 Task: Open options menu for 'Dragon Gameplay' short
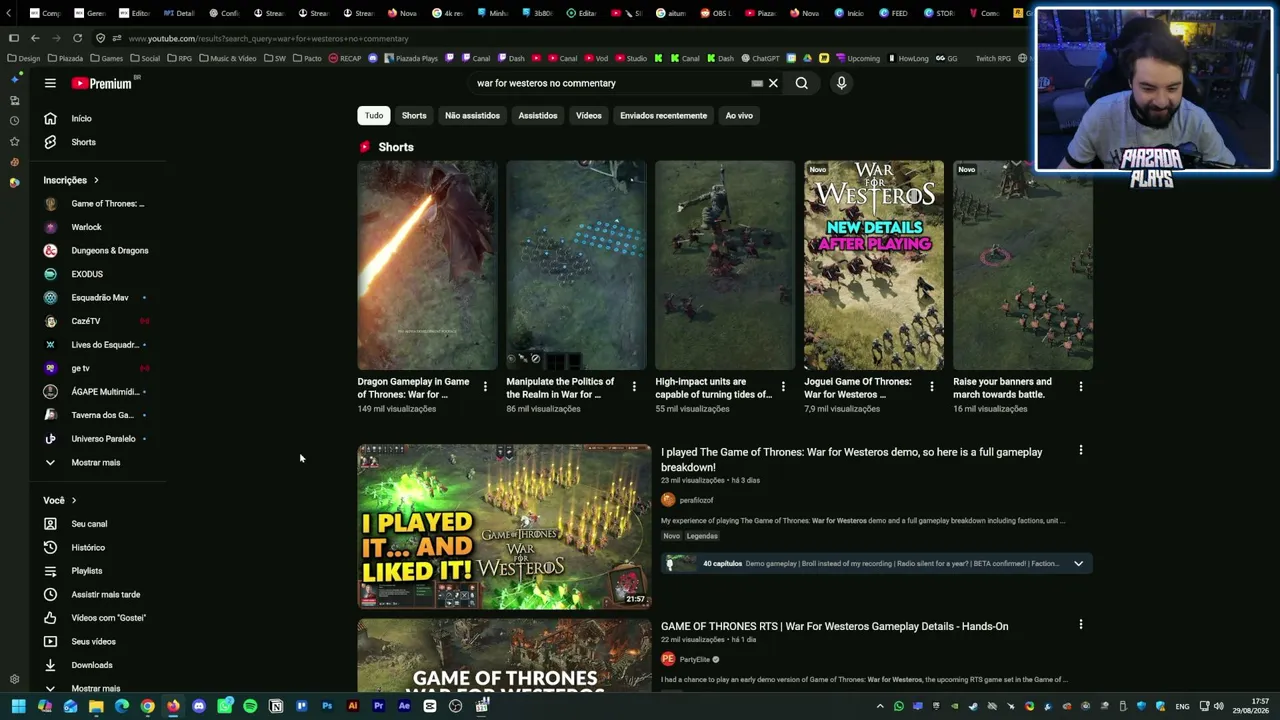pos(485,386)
